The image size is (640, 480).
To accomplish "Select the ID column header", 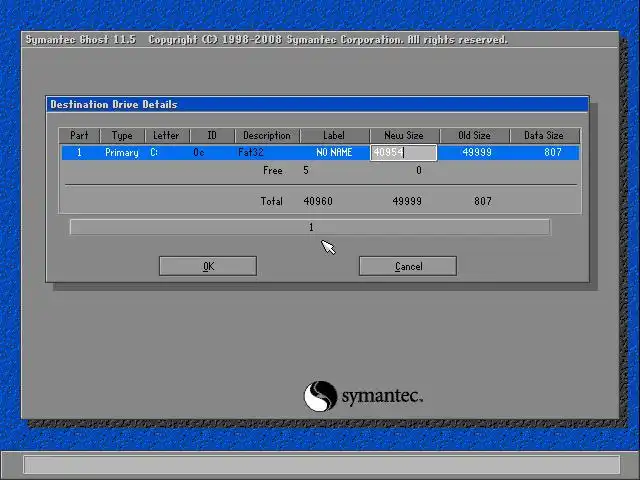I will click(212, 136).
